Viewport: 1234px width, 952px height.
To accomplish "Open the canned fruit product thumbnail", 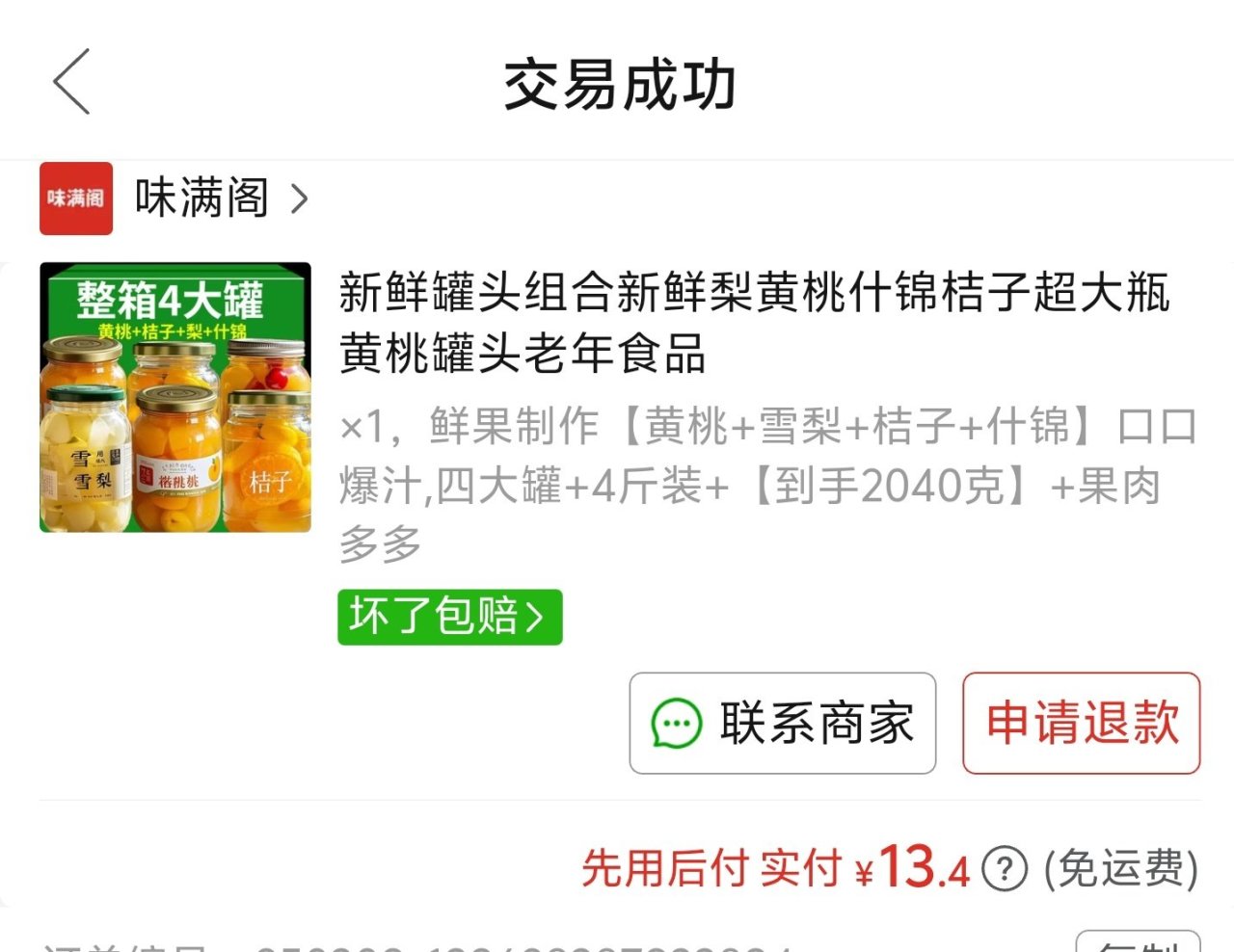I will click(175, 397).
